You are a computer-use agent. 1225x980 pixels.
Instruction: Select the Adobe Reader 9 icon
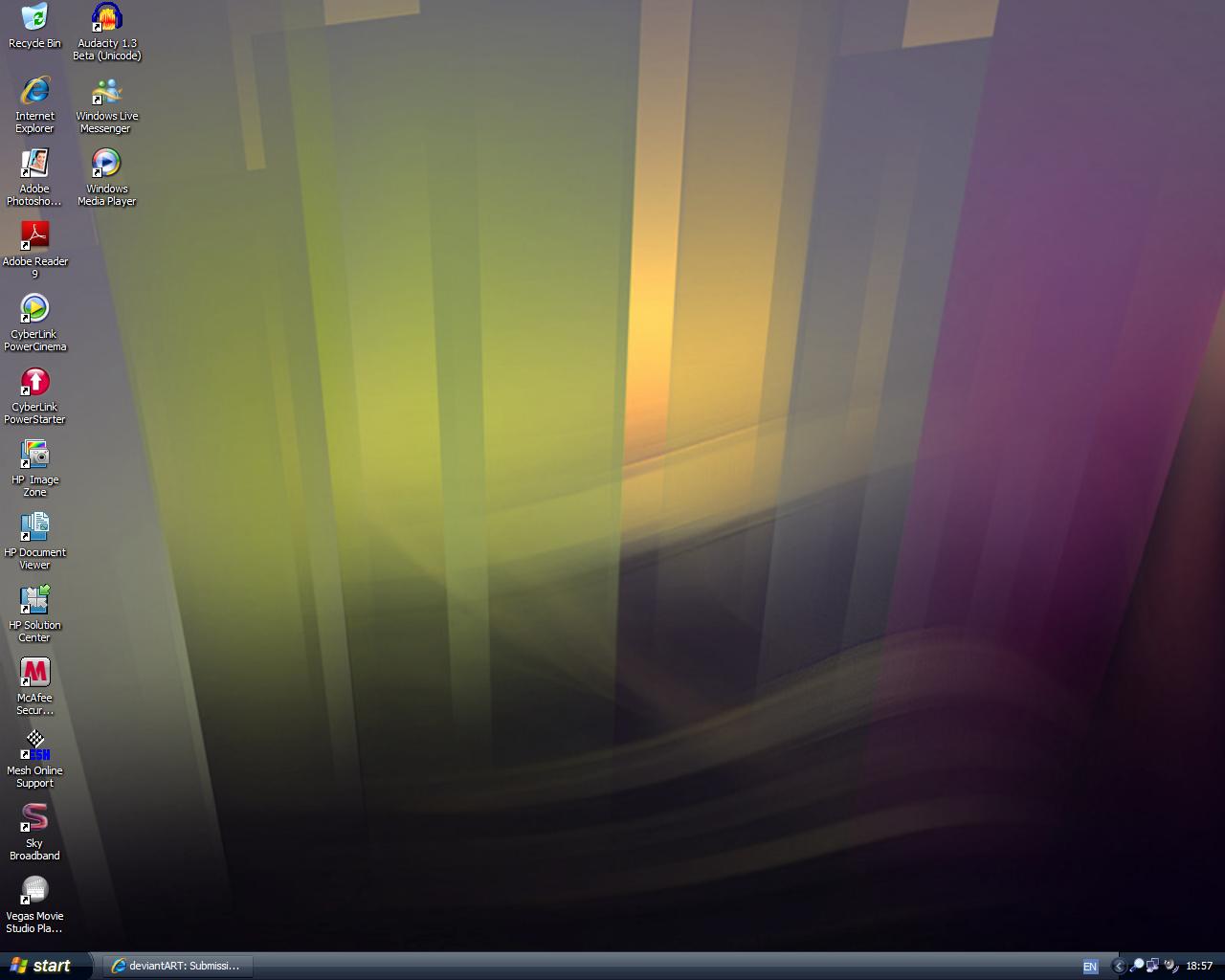34,250
